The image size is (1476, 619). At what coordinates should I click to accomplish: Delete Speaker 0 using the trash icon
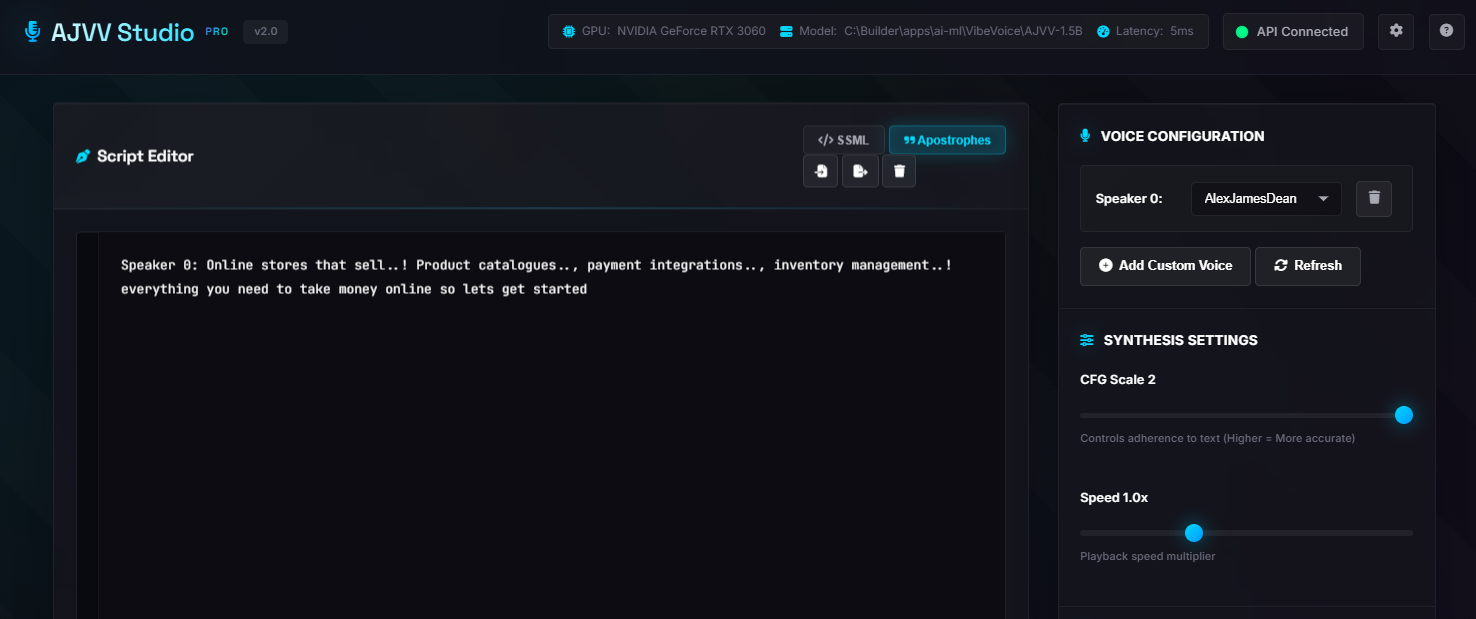tap(1373, 198)
